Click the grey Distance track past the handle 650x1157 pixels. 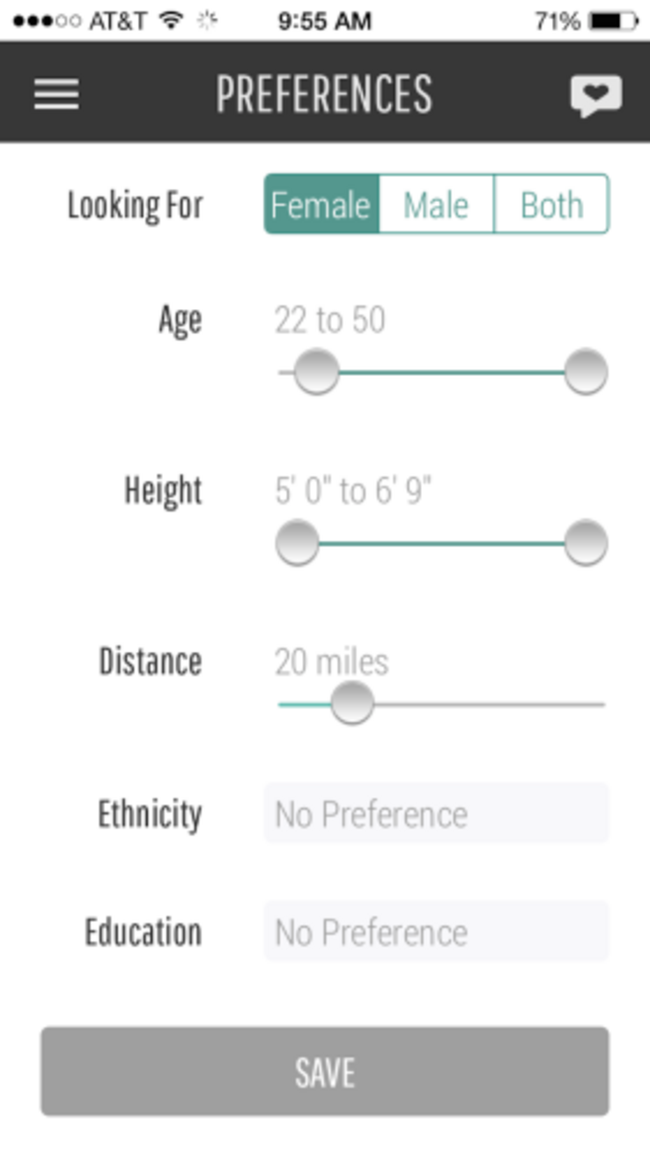point(490,705)
